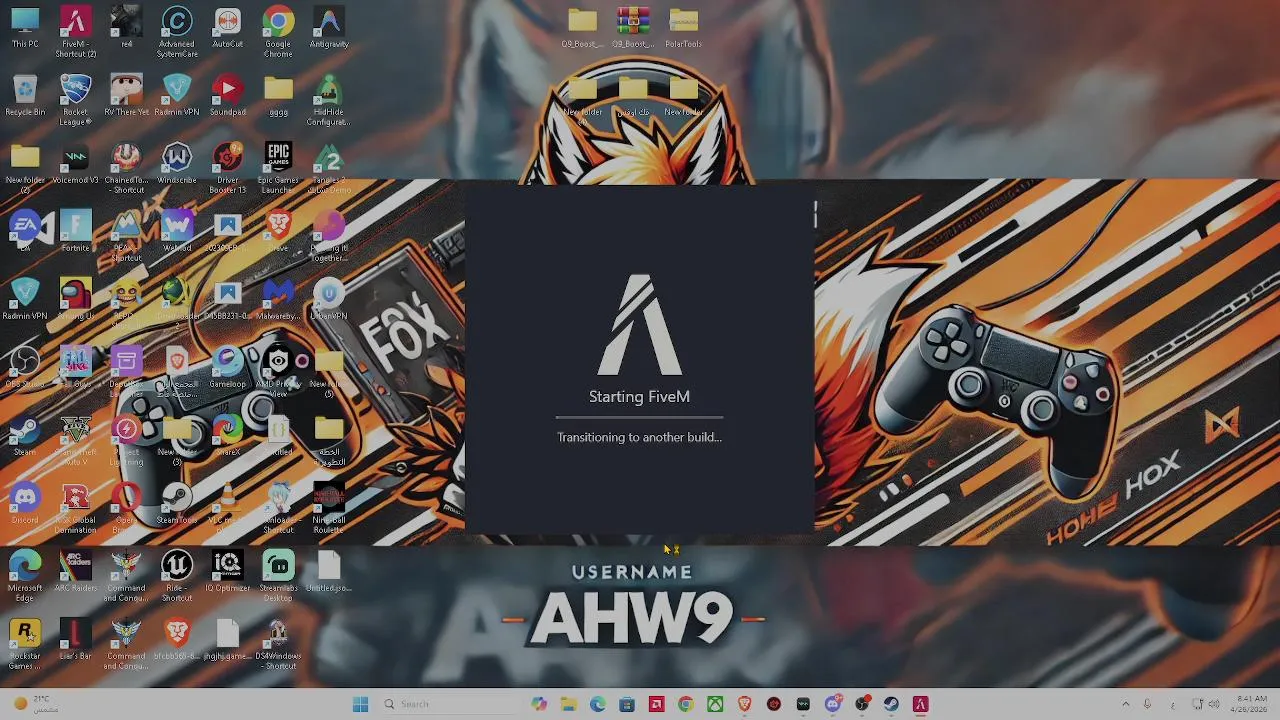Switch to Steam in the taskbar
Image resolution: width=1280 pixels, height=720 pixels.
891,704
